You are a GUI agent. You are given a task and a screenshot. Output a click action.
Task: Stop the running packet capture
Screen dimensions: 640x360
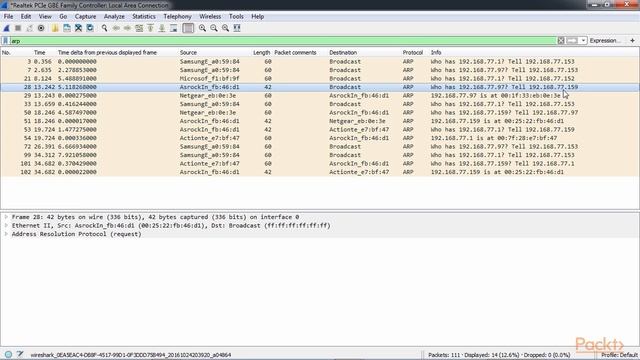18,28
